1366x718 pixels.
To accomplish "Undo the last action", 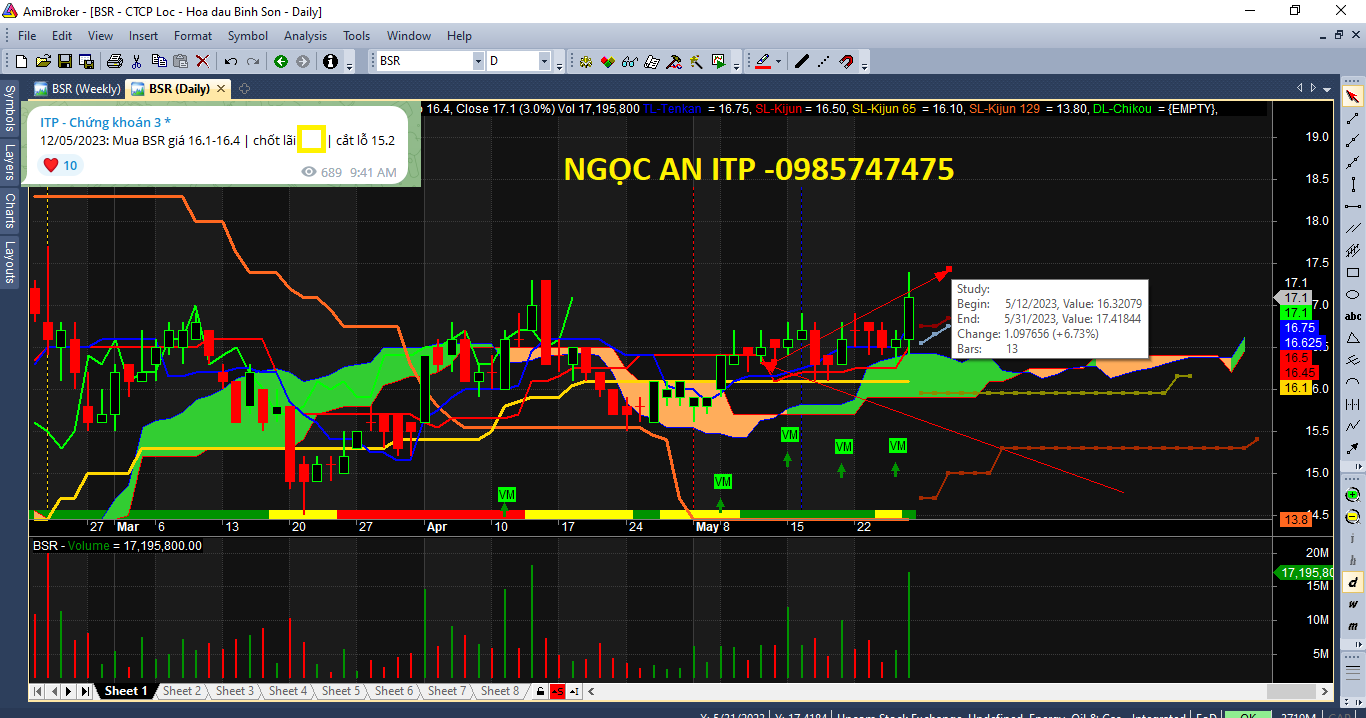I will pyautogui.click(x=231, y=61).
